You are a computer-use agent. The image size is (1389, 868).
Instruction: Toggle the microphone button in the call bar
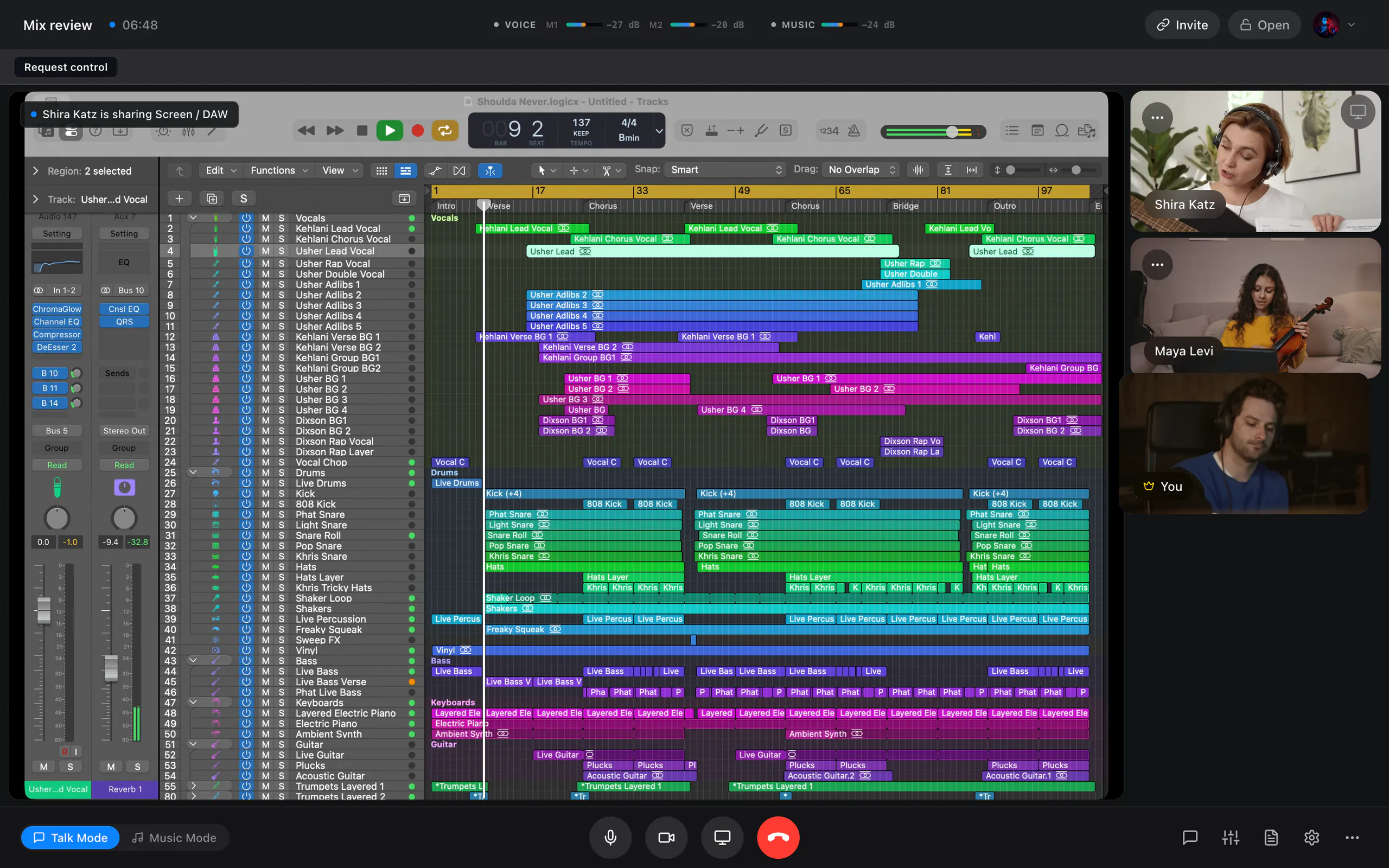click(x=610, y=838)
